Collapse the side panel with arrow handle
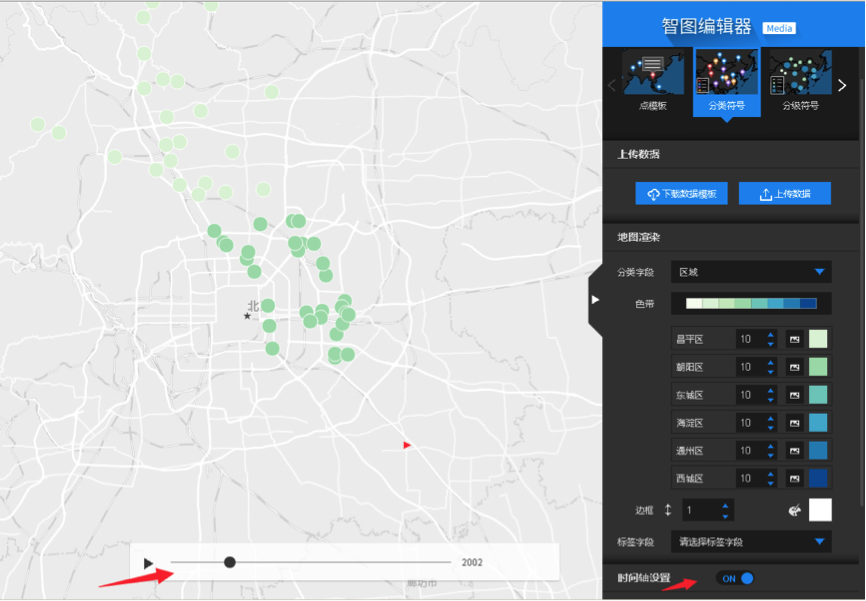The width and height of the screenshot is (866, 601). (595, 299)
